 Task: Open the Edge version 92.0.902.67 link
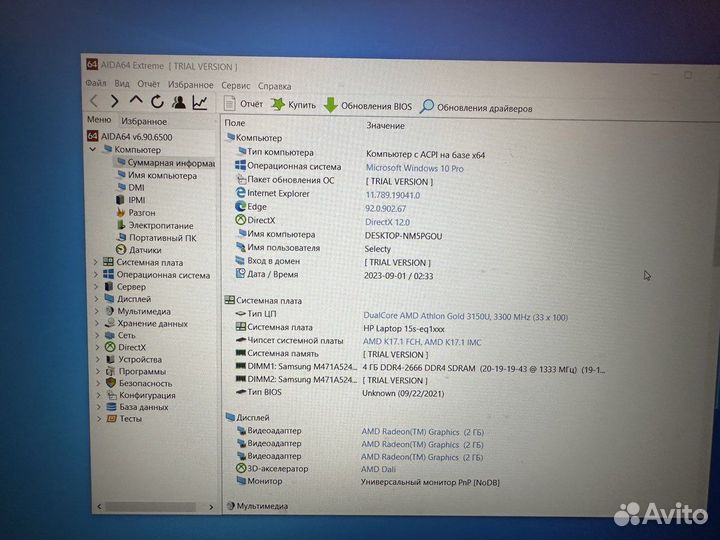point(385,208)
